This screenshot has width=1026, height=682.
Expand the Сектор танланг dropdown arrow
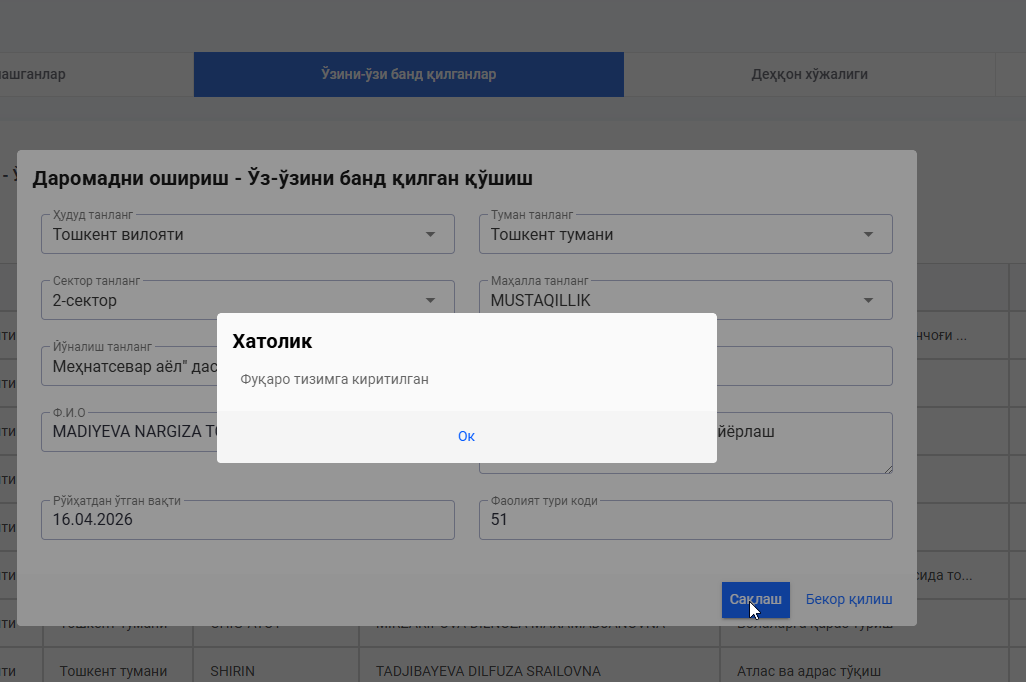point(430,300)
